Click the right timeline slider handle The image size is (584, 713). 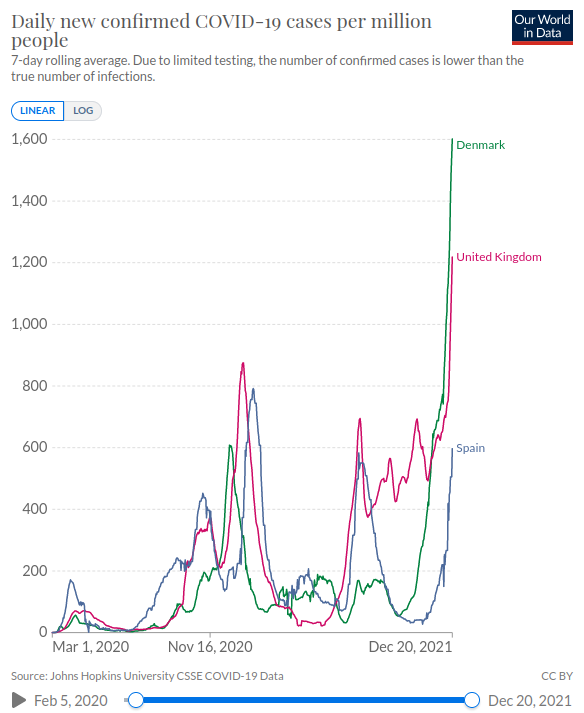click(x=472, y=700)
